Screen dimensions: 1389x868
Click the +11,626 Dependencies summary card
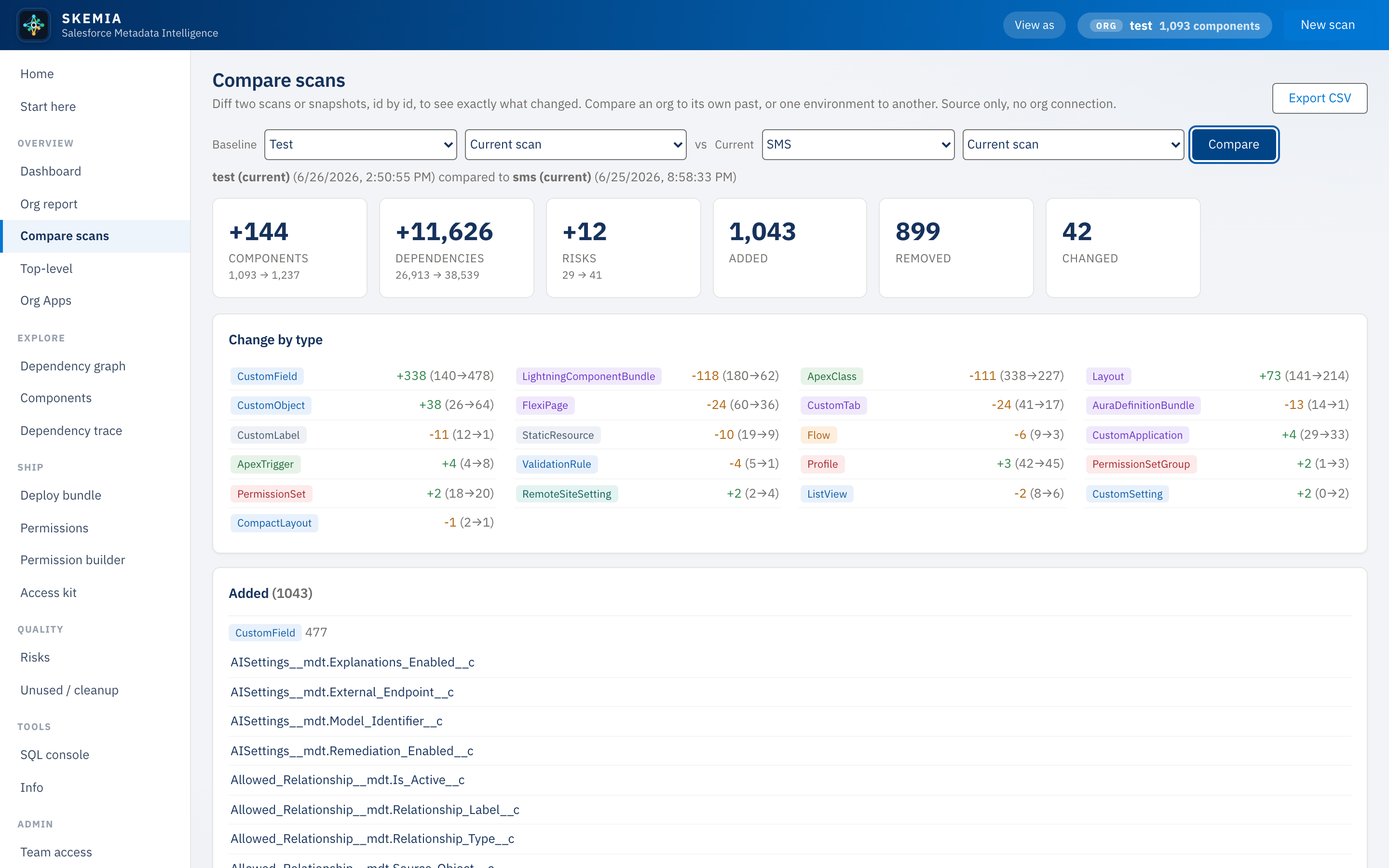click(456, 248)
